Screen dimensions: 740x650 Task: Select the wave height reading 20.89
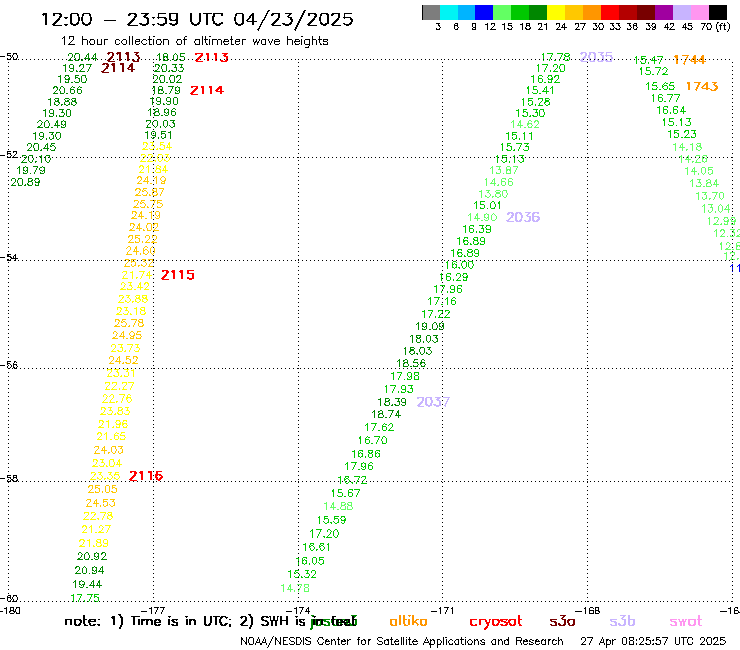pos(25,182)
